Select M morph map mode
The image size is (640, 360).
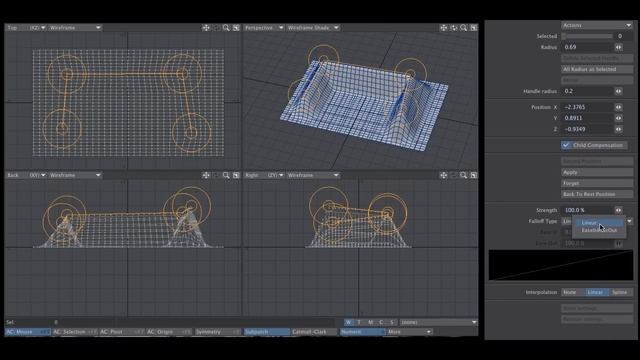point(370,322)
